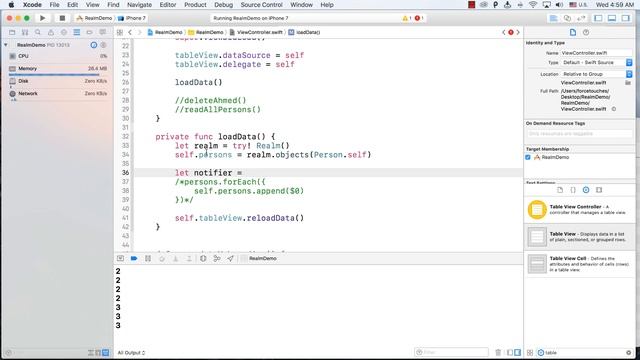Open RealmDemo project in jump bar
This screenshot has width=640, height=360.
coord(165,32)
